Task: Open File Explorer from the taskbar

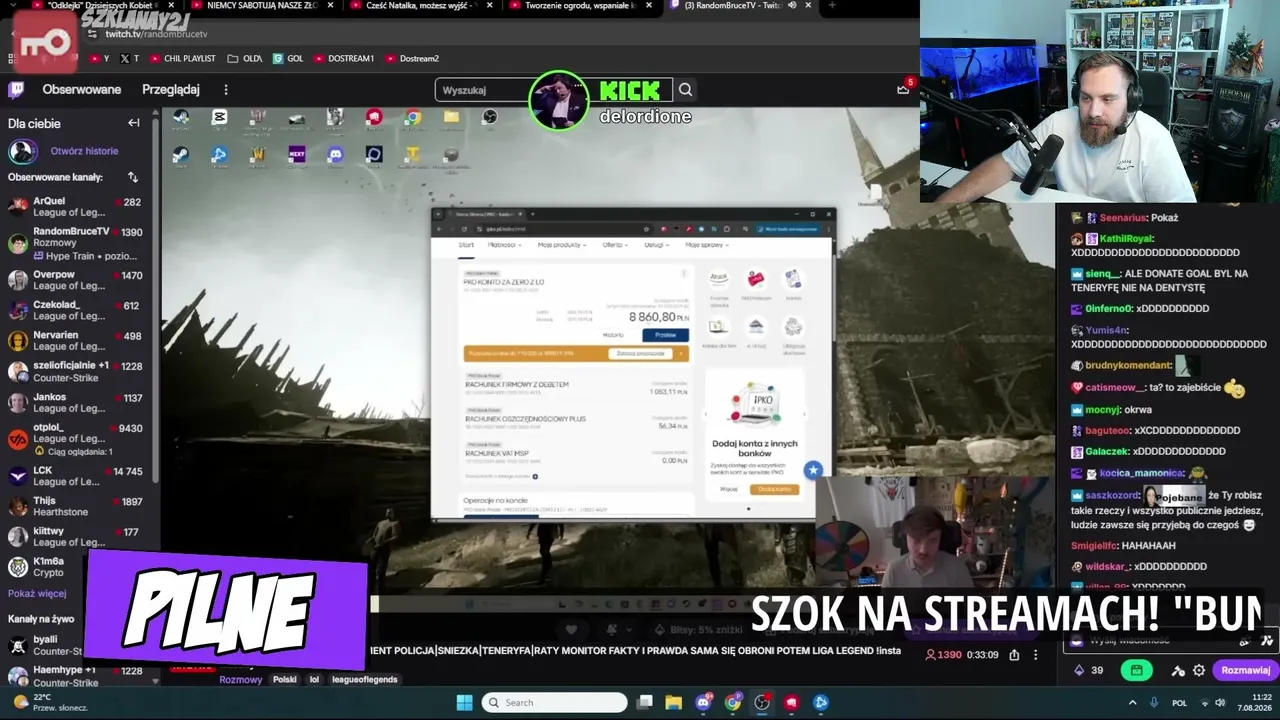Action: coord(674,702)
